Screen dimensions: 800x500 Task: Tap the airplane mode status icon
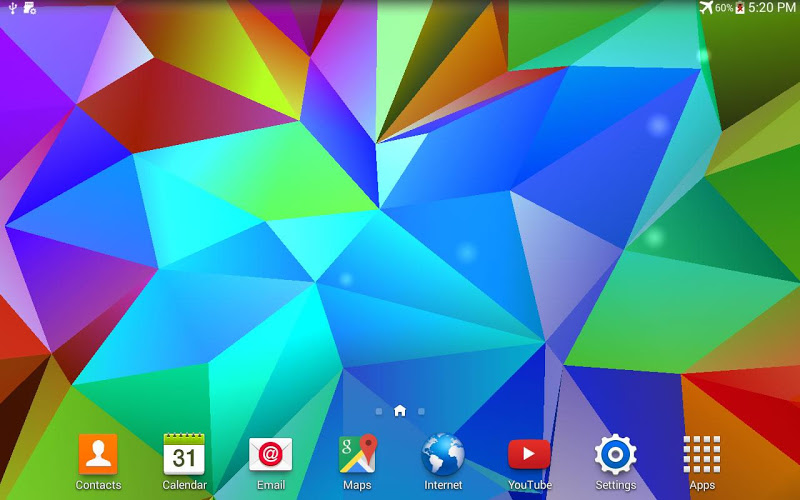tap(706, 8)
